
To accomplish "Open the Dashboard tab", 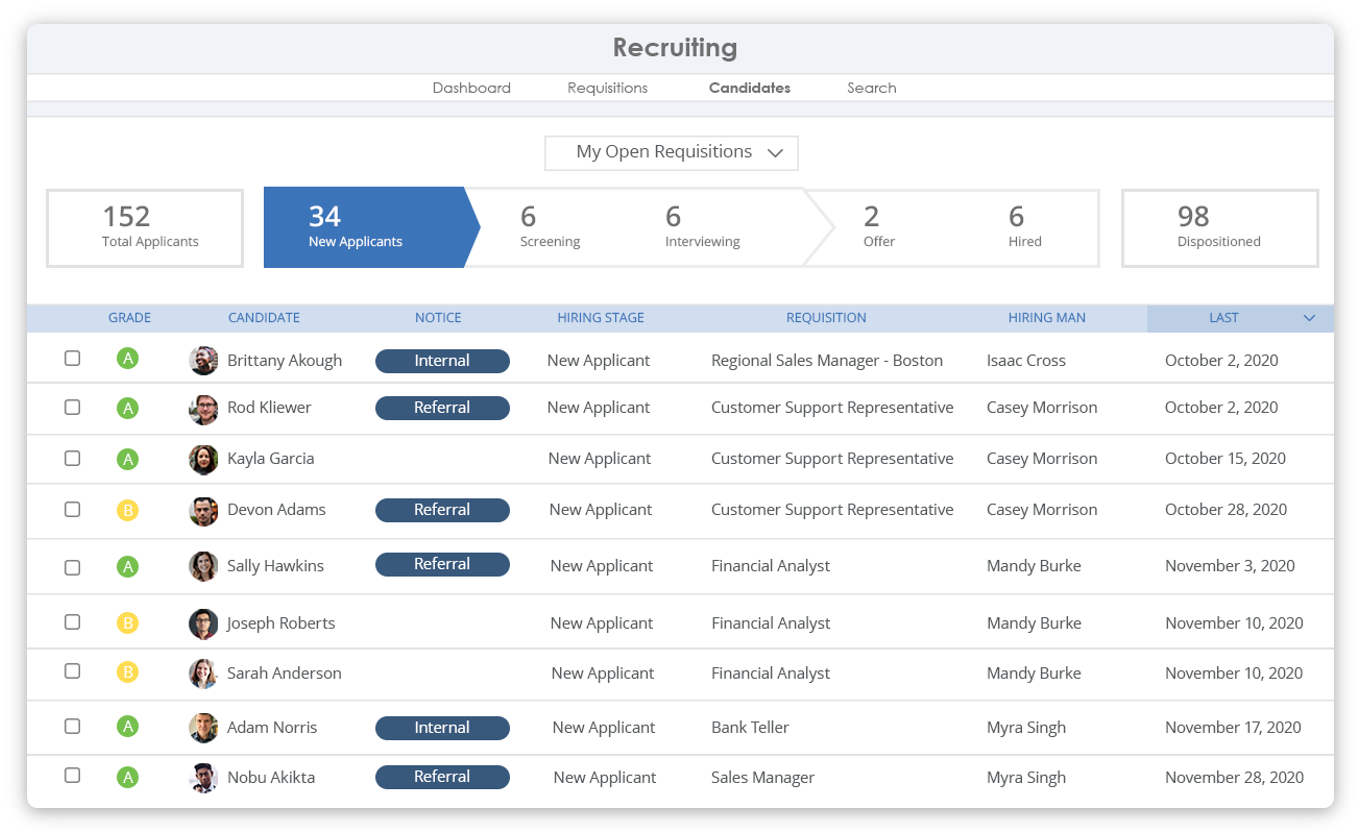I will coord(471,88).
